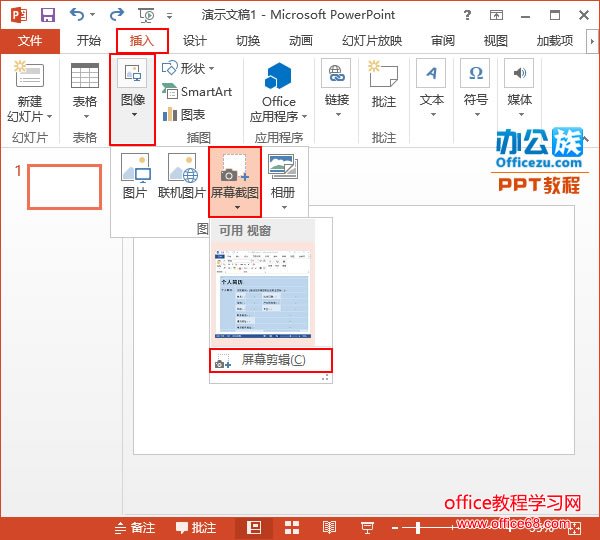
Task: Click zoom out minus button
Action: (x=395, y=529)
